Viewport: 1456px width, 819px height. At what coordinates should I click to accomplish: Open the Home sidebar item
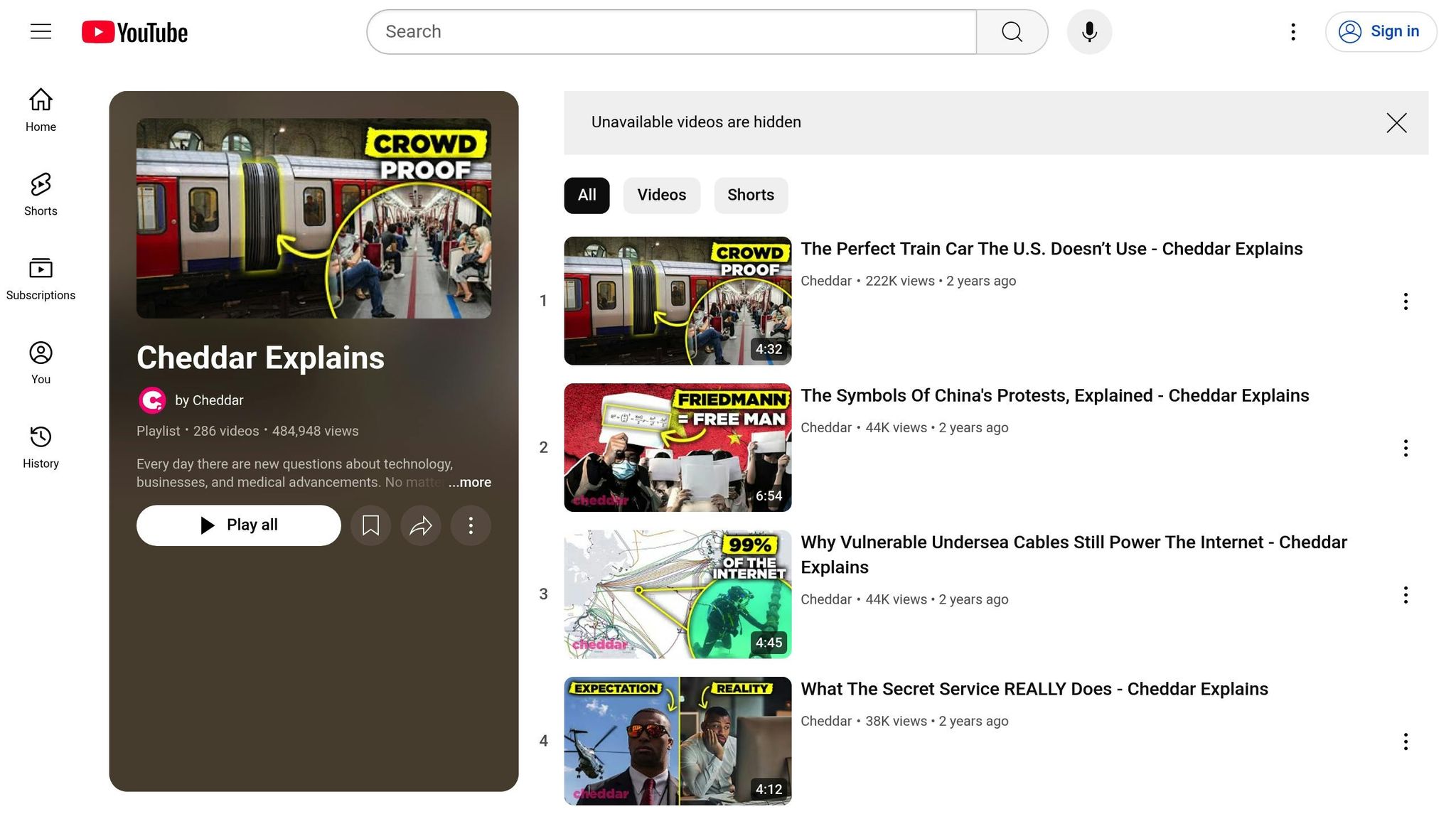pyautogui.click(x=41, y=110)
